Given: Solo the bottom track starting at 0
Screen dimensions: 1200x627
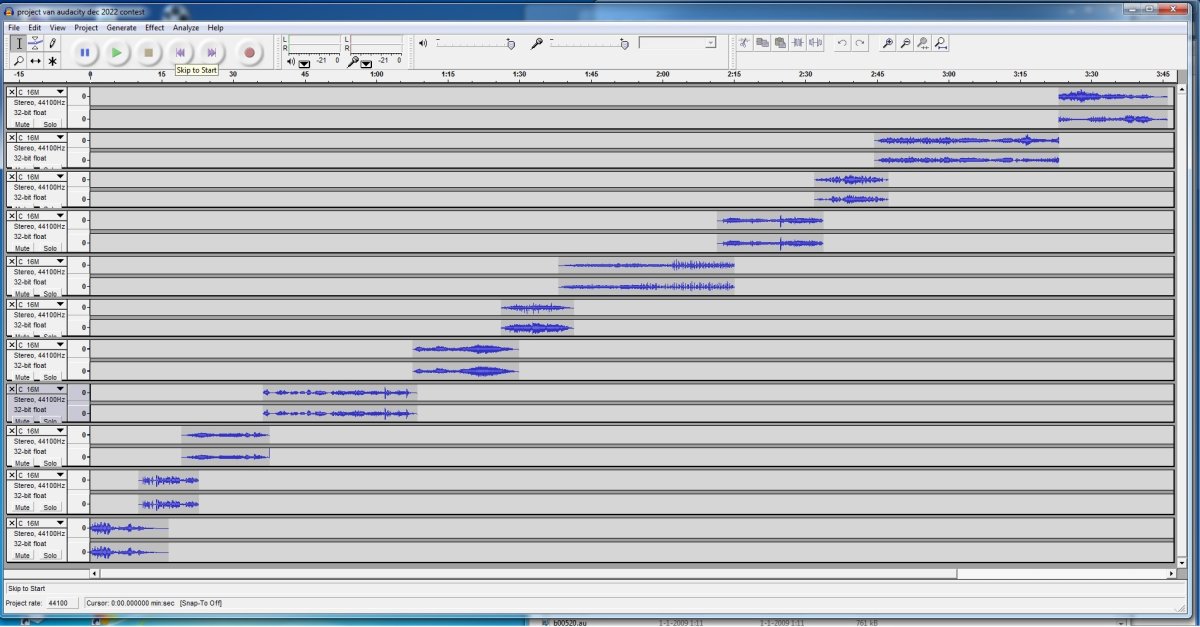Looking at the screenshot, I should (50, 555).
